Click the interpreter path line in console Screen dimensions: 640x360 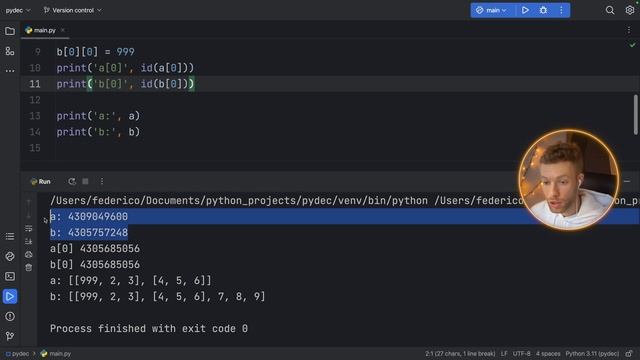point(344,200)
